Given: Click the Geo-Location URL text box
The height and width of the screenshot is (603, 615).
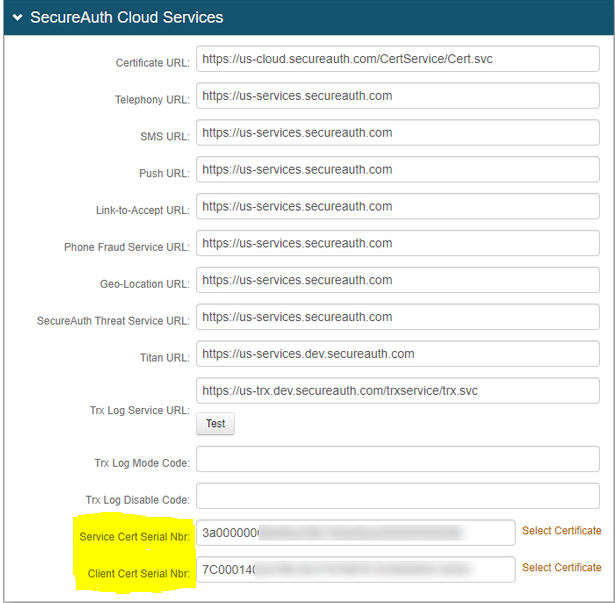Looking at the screenshot, I should [398, 280].
